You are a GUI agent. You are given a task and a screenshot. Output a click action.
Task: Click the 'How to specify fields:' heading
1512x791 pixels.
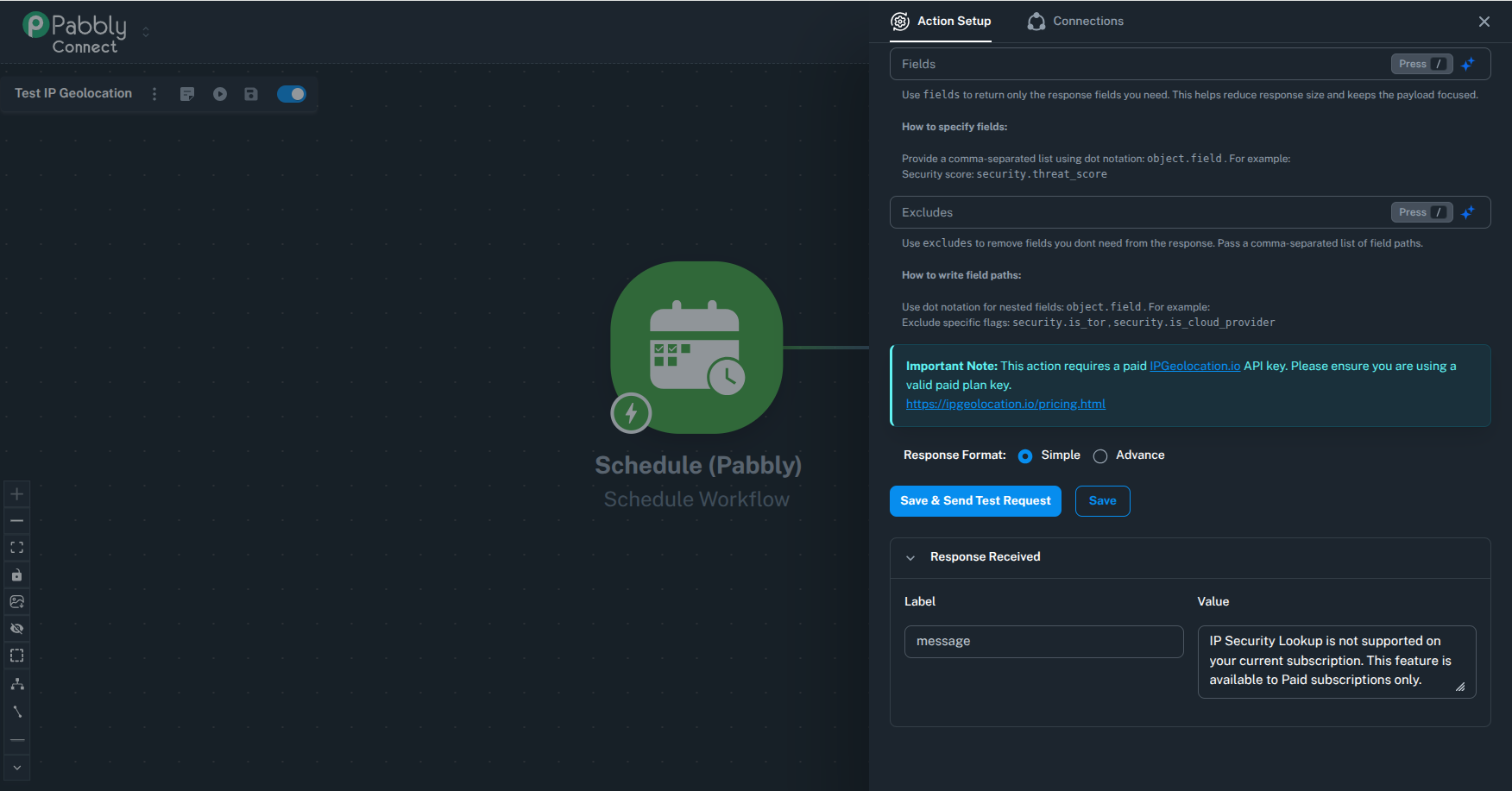[x=954, y=127]
